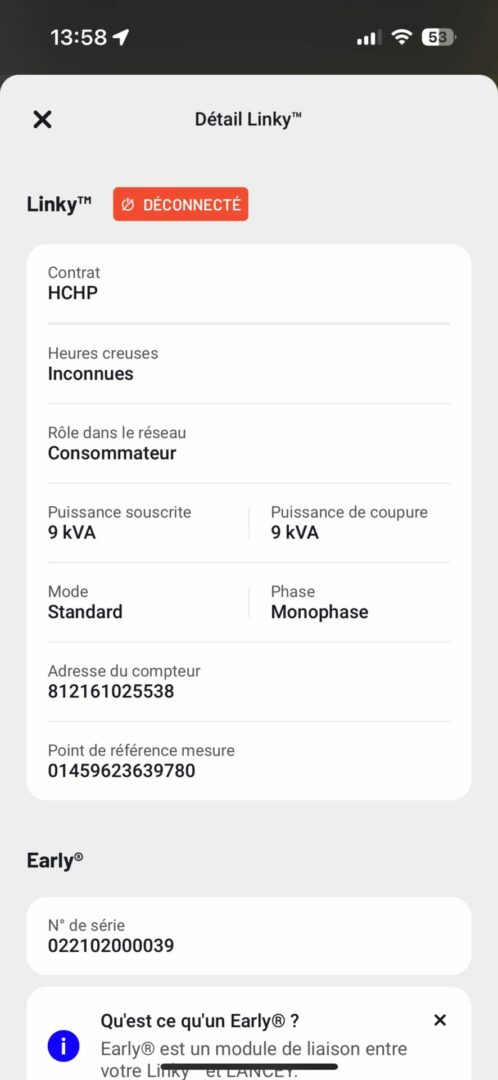Dismiss the Early info card
Screen dimensions: 498x1080
pos(440,1020)
